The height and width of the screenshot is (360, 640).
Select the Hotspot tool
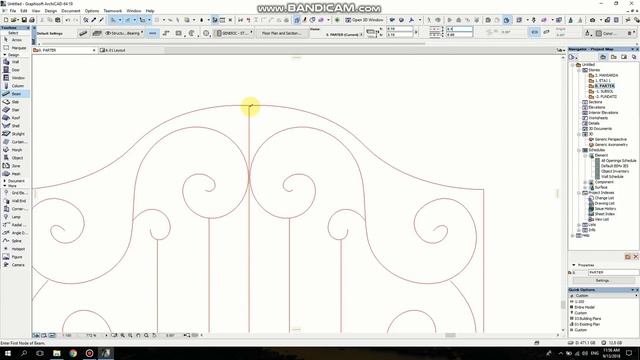(15, 249)
